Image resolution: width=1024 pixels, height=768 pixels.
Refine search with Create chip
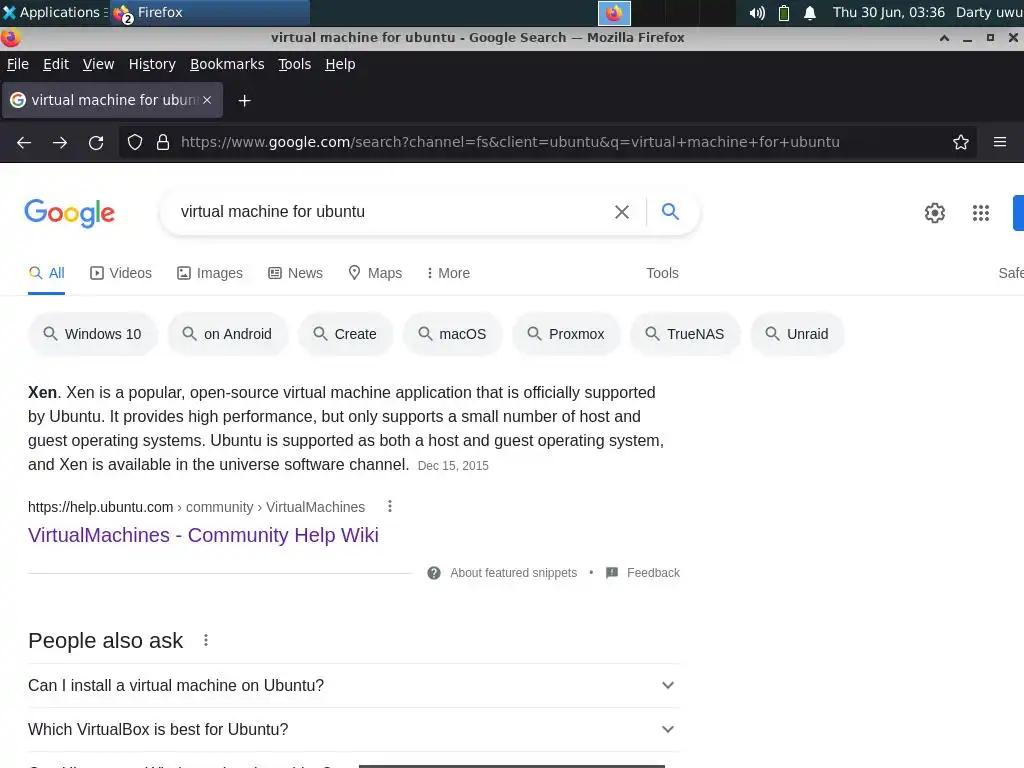[x=345, y=334]
